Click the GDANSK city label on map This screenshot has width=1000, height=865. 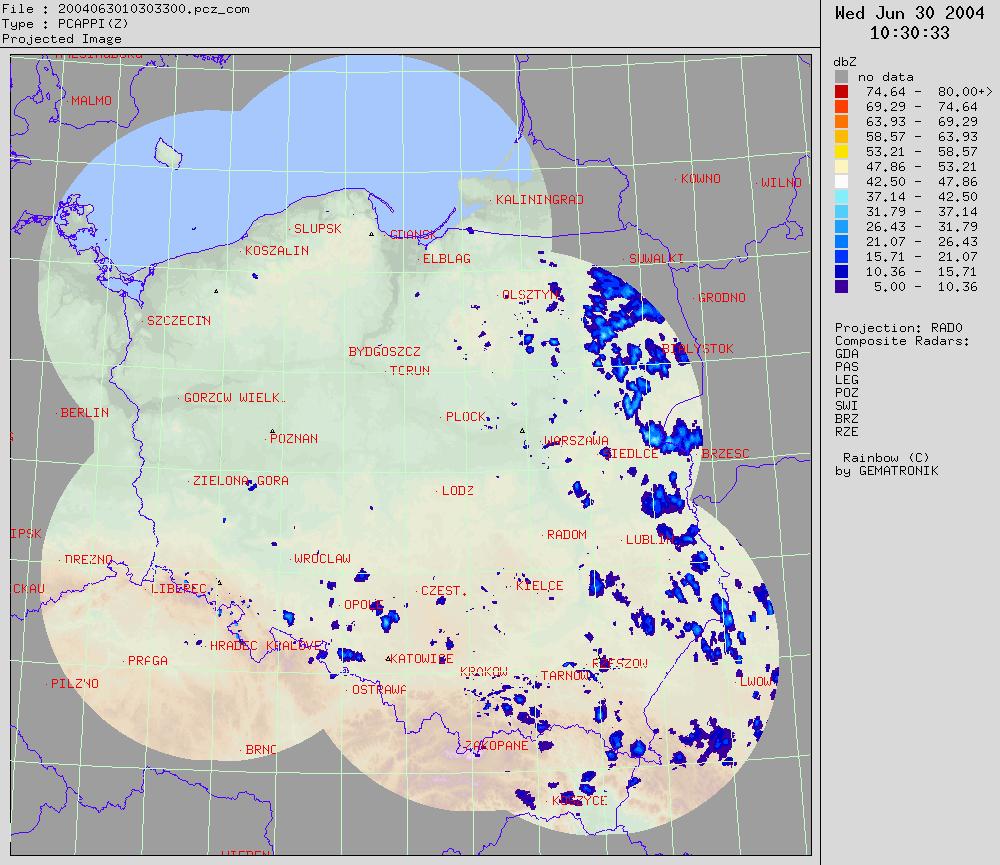click(413, 235)
